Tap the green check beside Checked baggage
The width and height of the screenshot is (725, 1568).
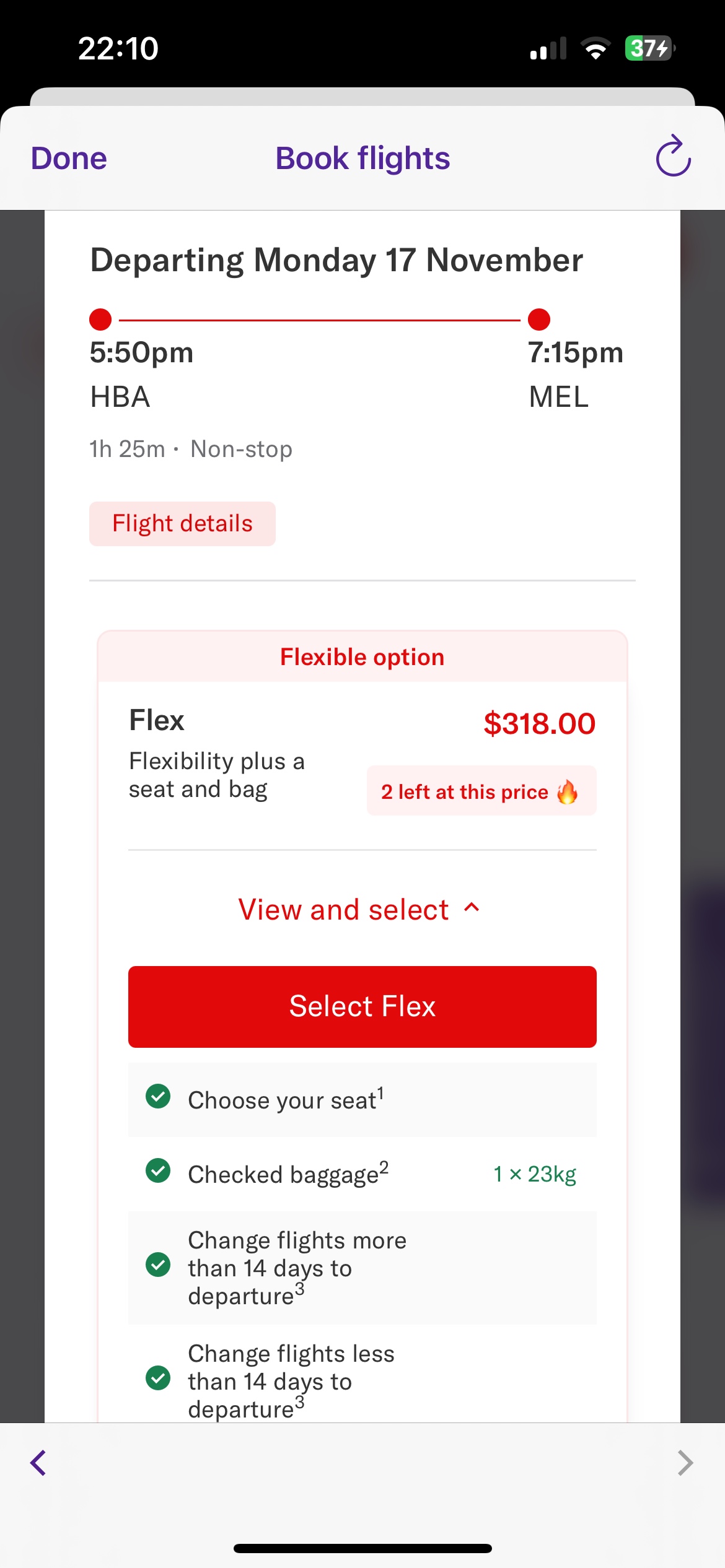tap(158, 1170)
